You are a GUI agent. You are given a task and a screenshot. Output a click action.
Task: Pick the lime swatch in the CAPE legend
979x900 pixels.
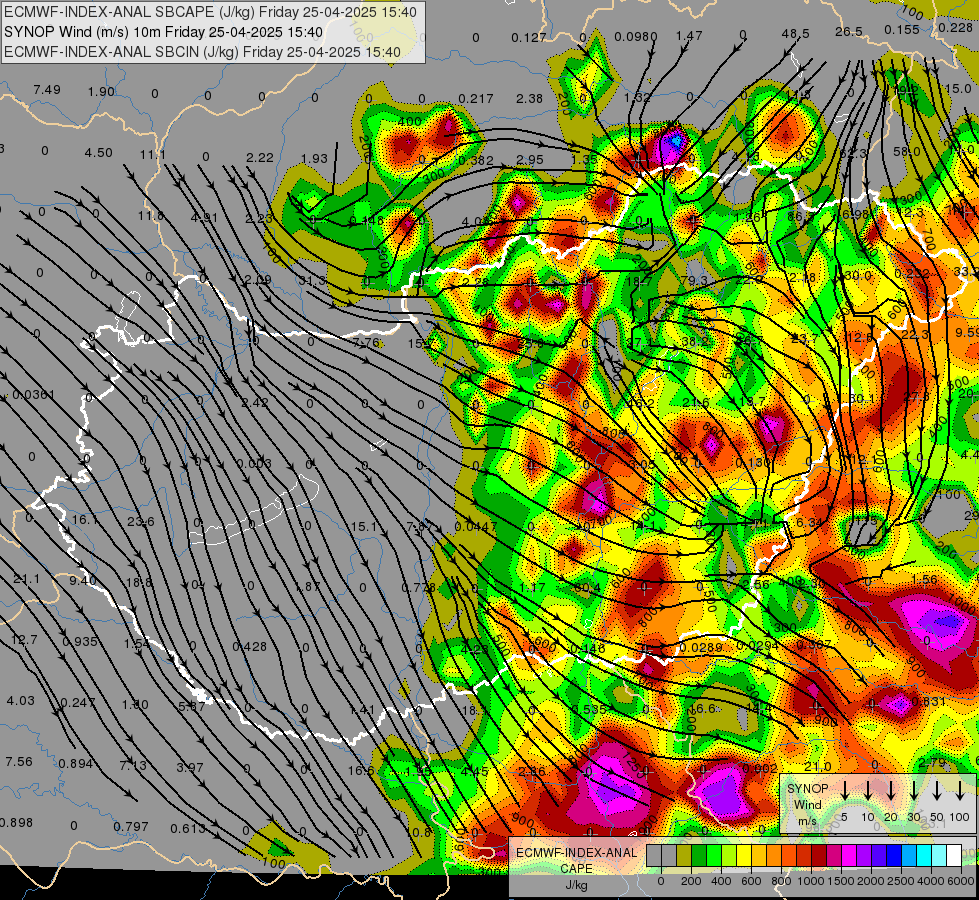(x=729, y=855)
